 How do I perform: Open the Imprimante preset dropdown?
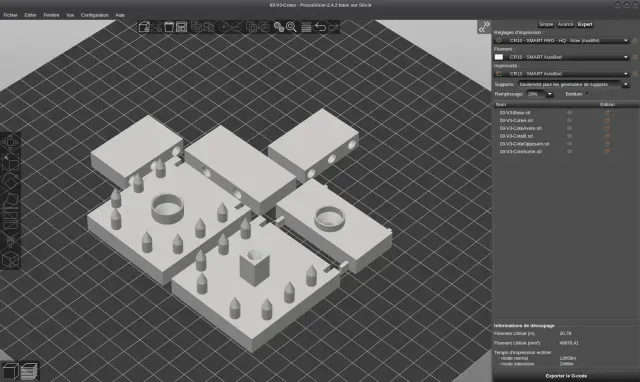click(562, 74)
